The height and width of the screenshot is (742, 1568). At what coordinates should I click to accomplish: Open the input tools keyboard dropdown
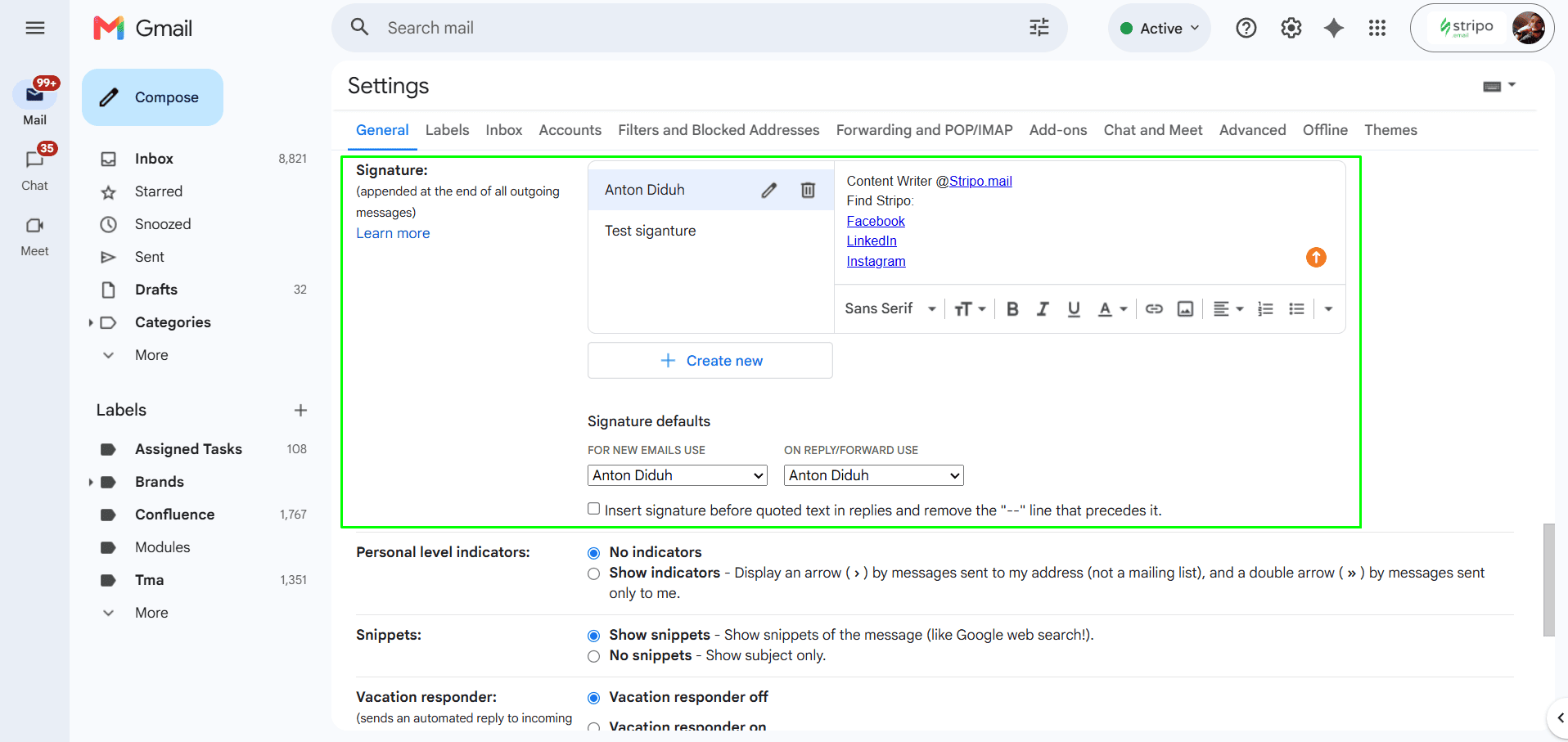(x=1499, y=85)
